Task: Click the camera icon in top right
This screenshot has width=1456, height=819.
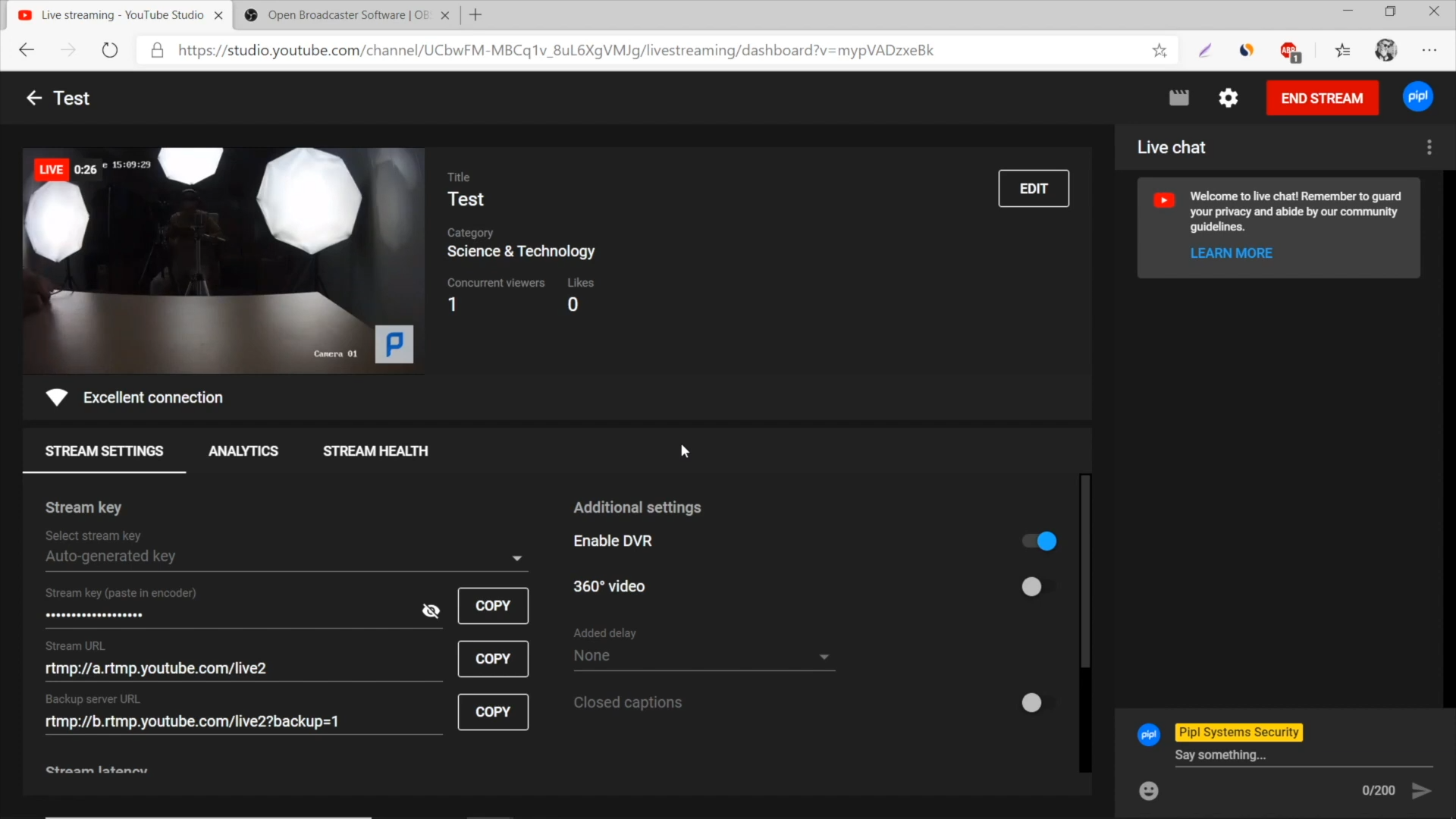Action: (1180, 98)
